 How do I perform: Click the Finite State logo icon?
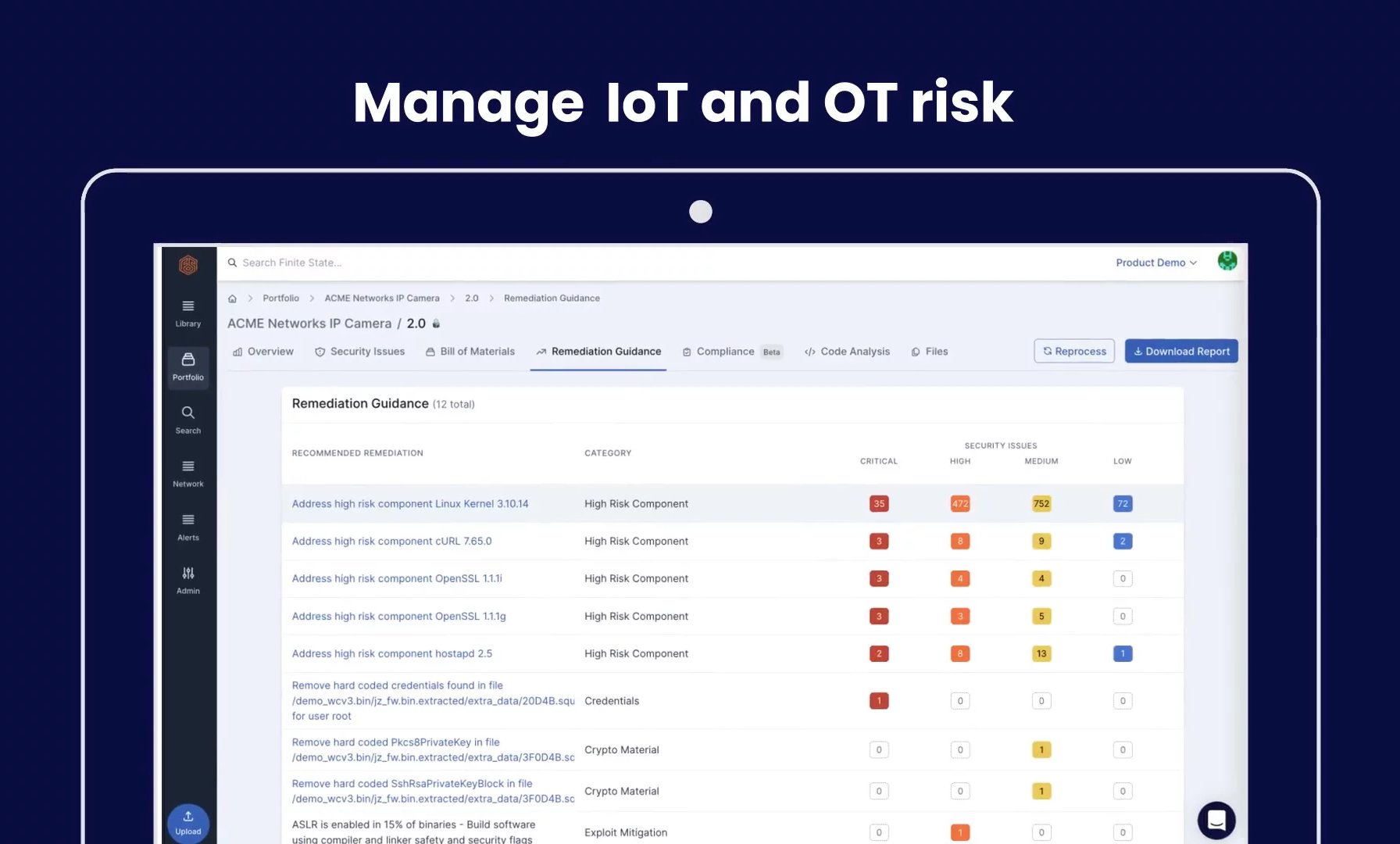point(188,266)
